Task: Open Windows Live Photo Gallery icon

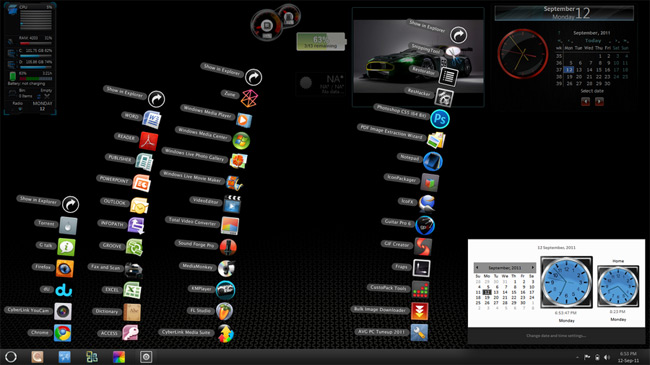Action: 239,161
